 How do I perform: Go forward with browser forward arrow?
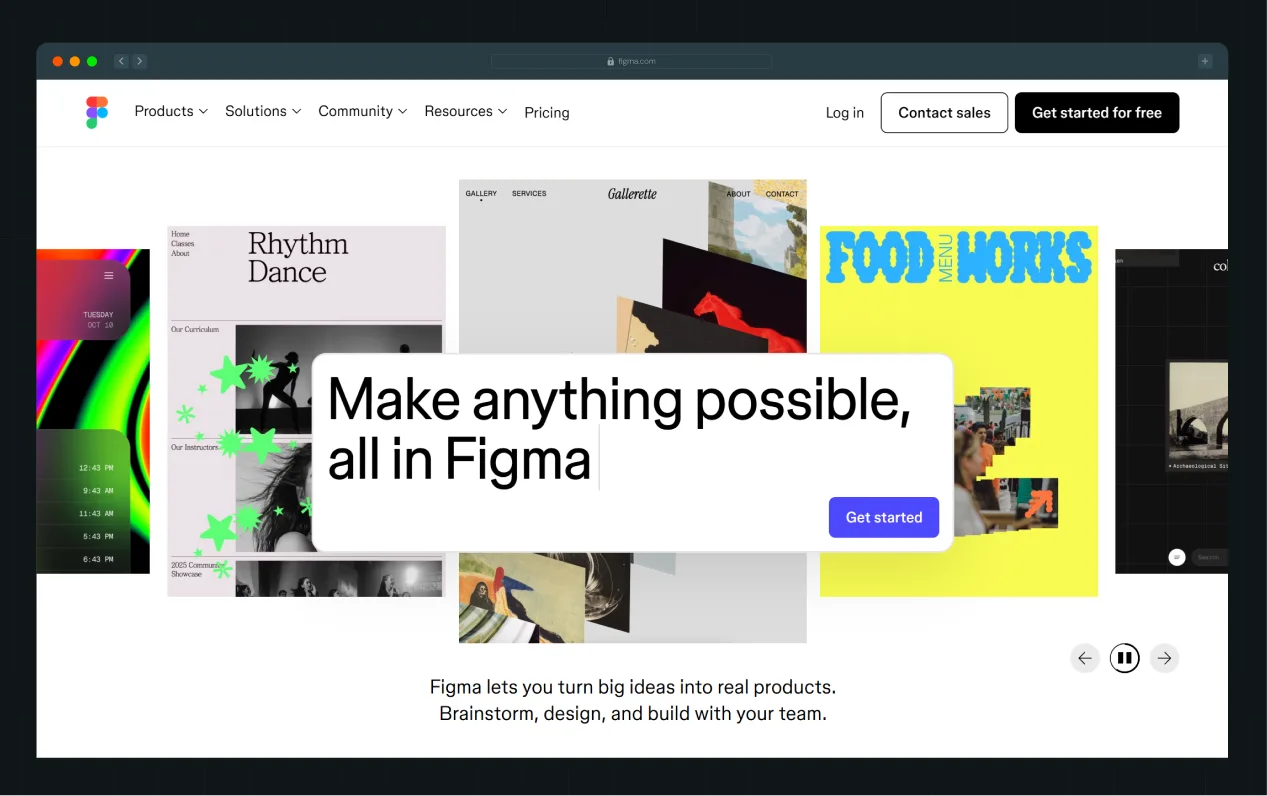(x=140, y=61)
